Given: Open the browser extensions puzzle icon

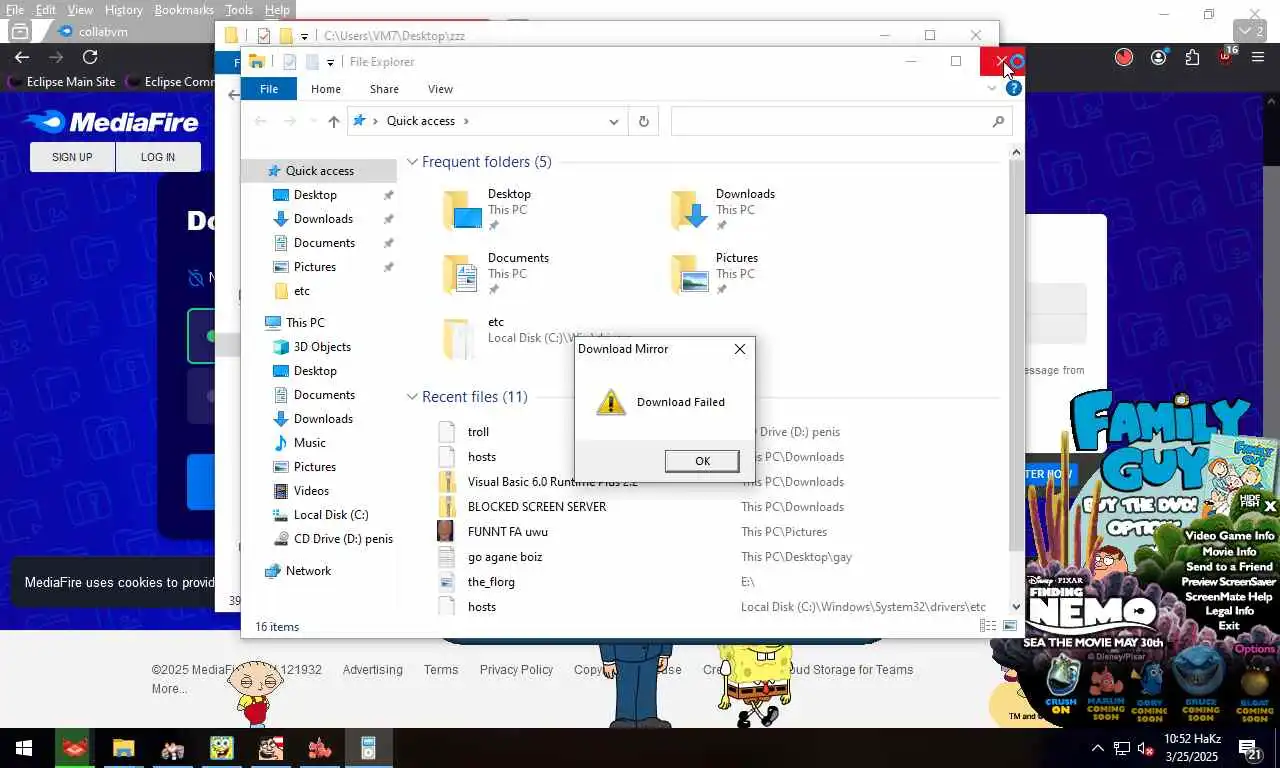Looking at the screenshot, I should (x=1192, y=57).
